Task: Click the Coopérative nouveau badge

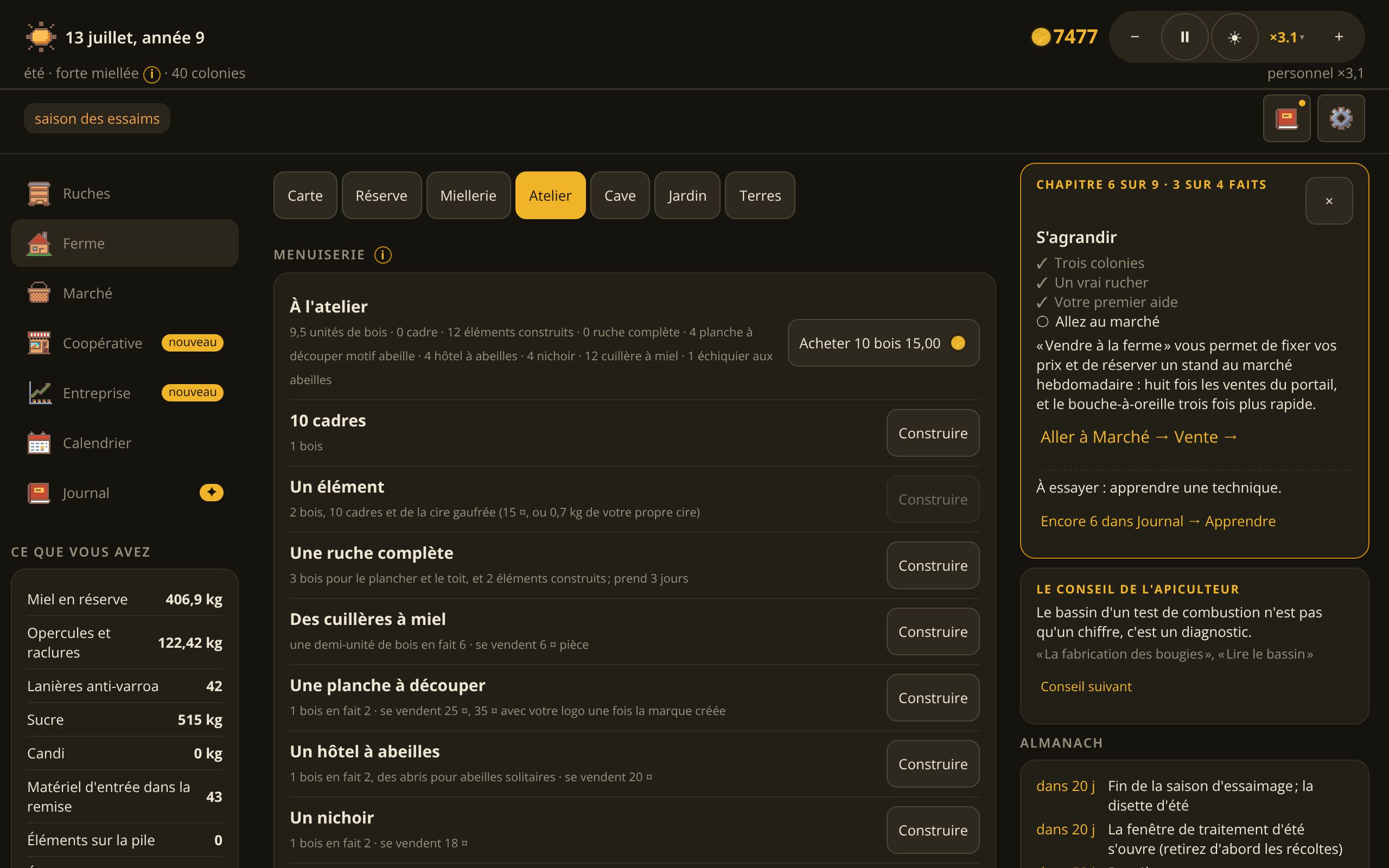Action: tap(192, 343)
